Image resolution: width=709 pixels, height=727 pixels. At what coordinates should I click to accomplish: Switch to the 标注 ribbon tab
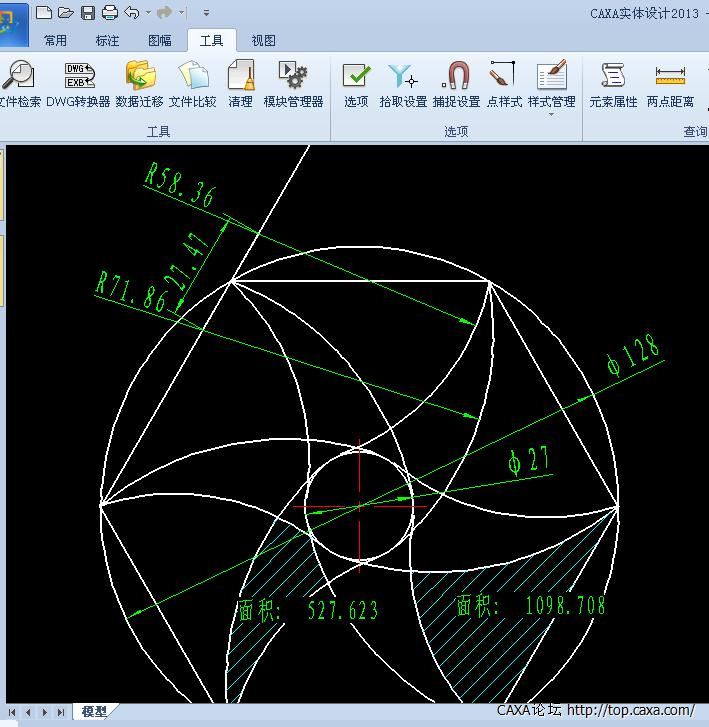point(107,41)
